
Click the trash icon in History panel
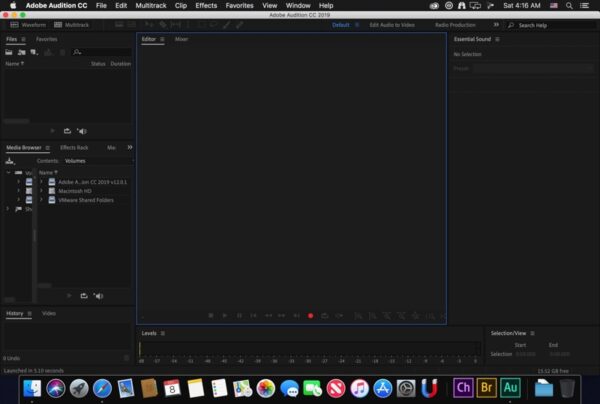click(126, 358)
